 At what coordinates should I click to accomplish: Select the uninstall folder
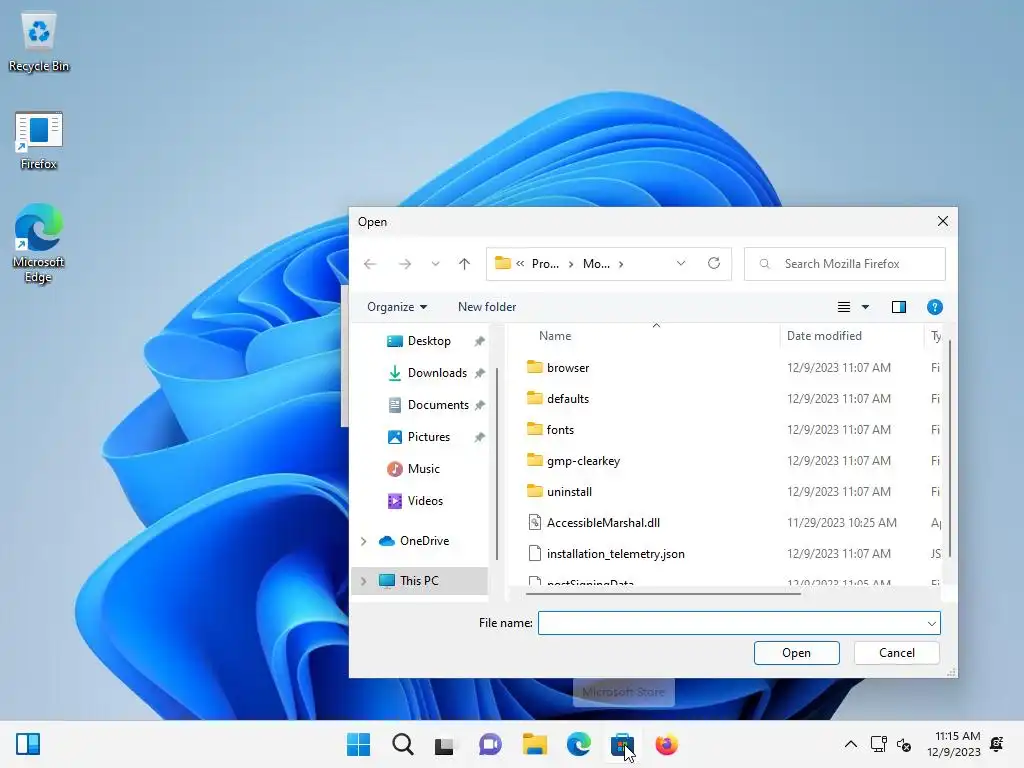coord(569,492)
